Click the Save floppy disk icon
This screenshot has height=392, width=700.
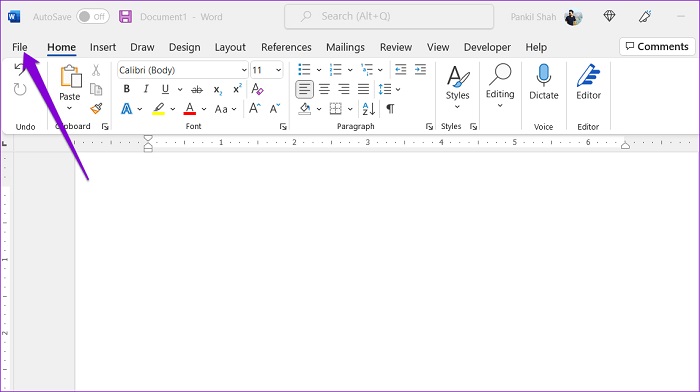coord(125,17)
